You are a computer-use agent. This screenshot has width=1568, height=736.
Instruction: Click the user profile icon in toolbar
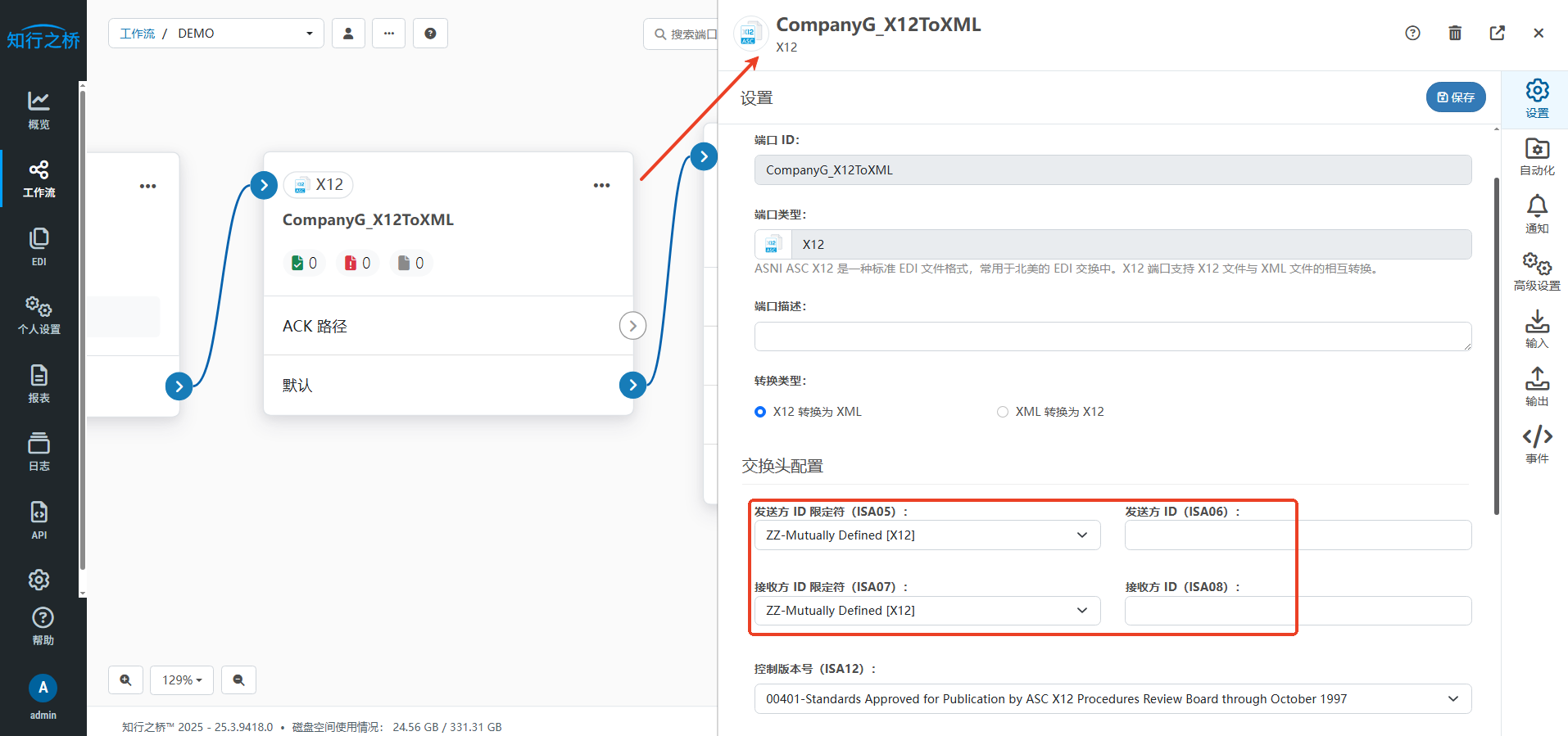[348, 34]
